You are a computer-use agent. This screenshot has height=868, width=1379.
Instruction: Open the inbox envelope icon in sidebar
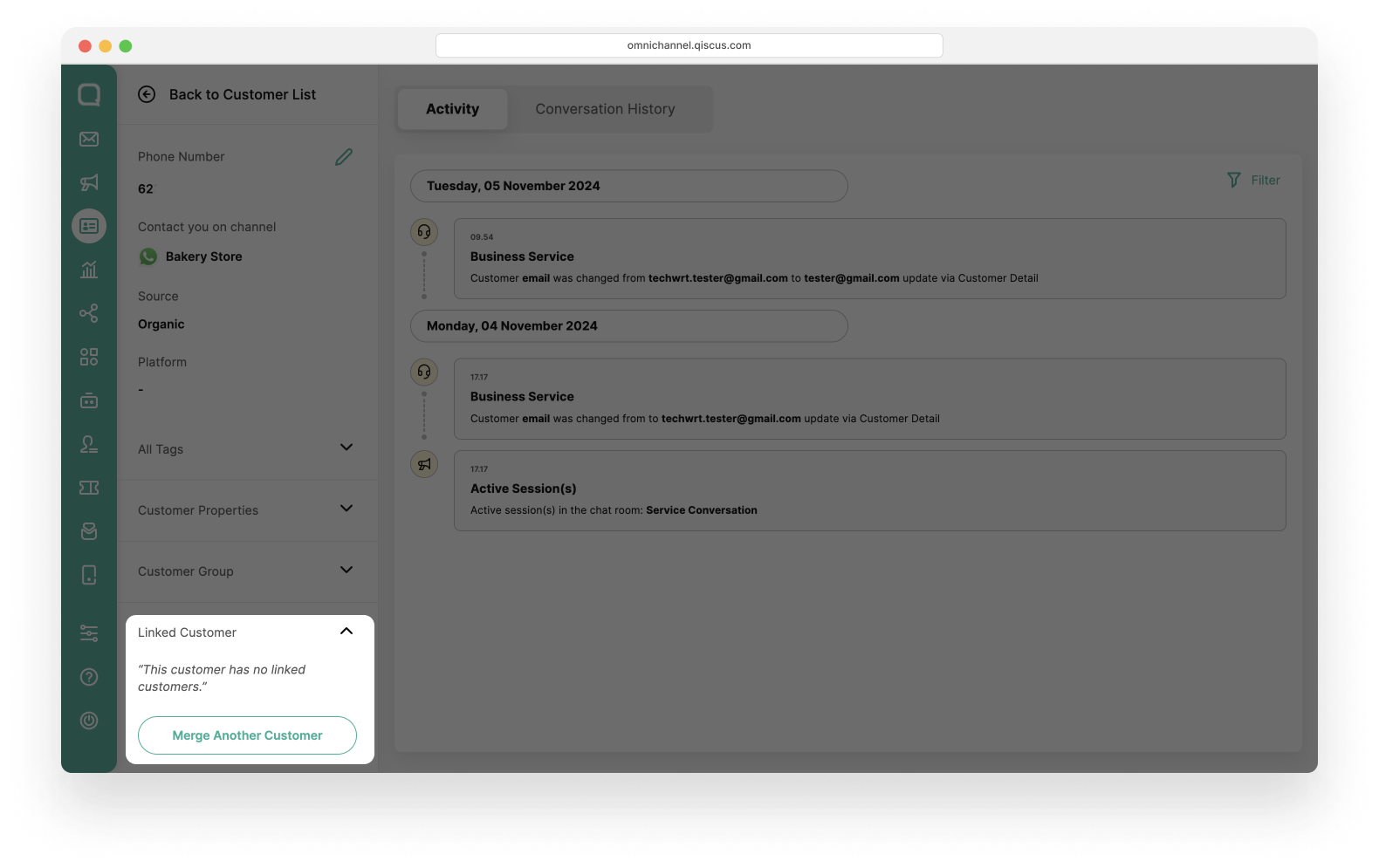click(89, 139)
